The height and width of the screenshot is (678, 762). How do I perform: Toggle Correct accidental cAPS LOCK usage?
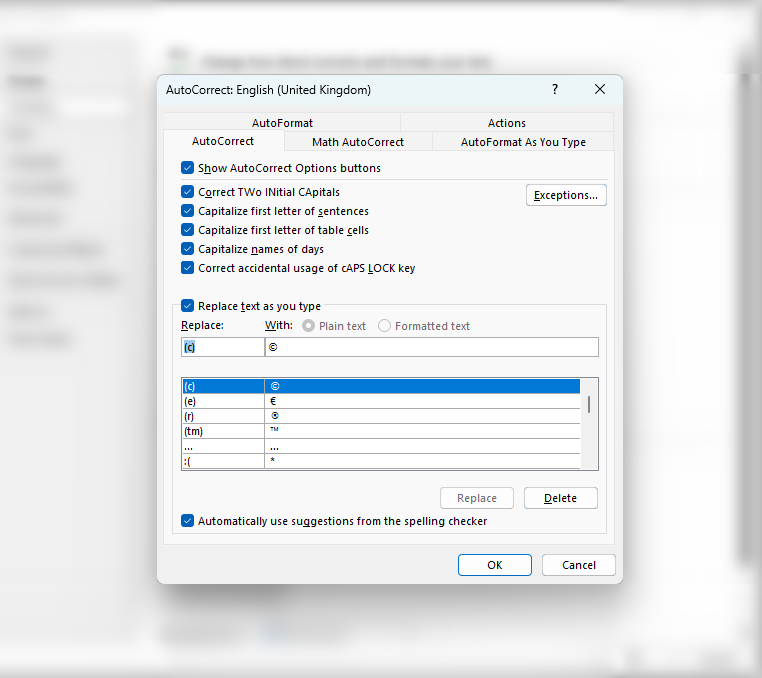pyautogui.click(x=187, y=268)
